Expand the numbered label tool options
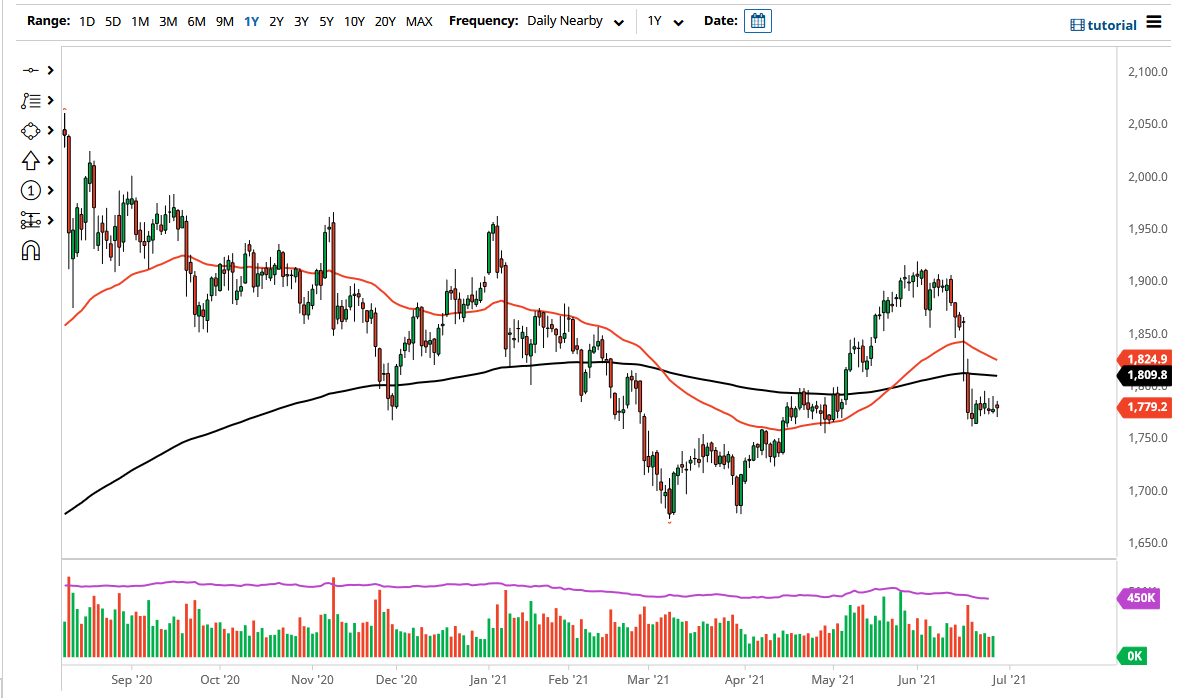 click(50, 190)
